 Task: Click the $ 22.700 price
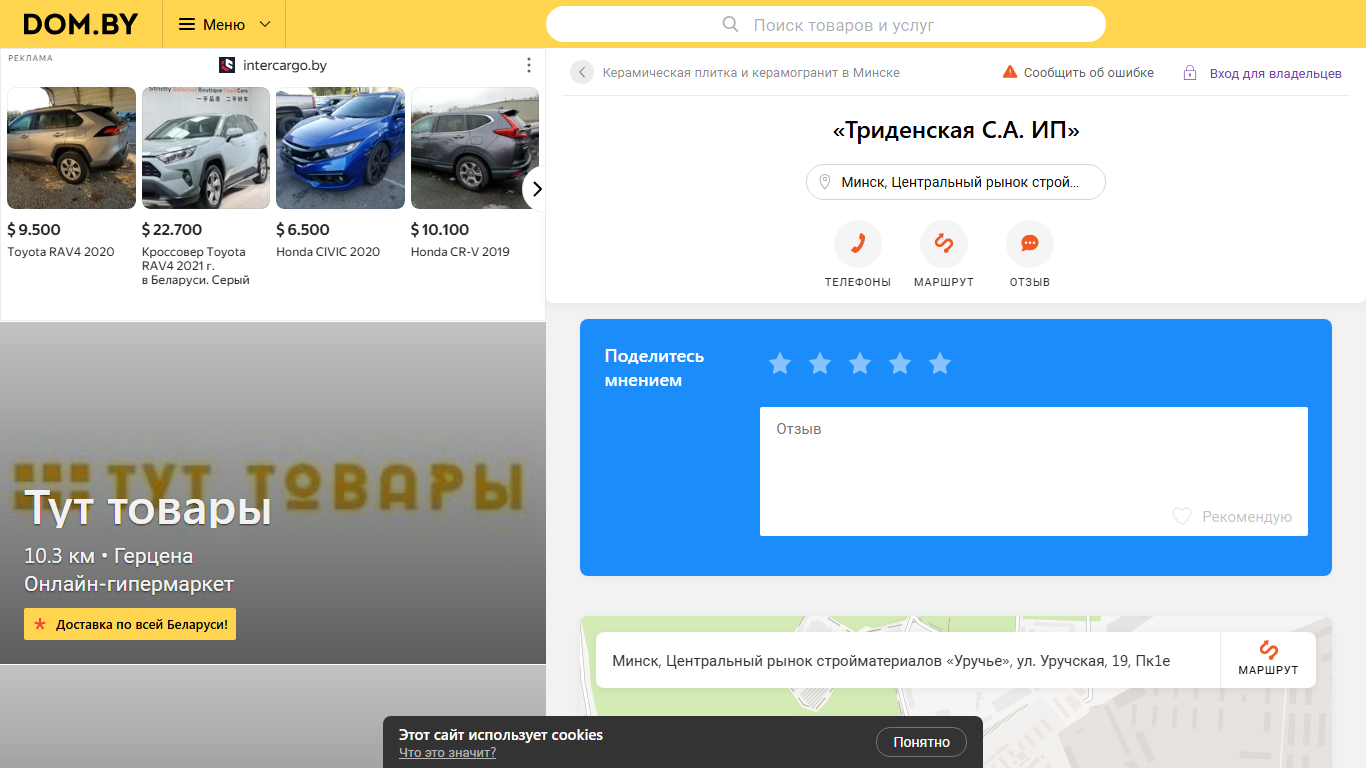pyautogui.click(x=172, y=230)
